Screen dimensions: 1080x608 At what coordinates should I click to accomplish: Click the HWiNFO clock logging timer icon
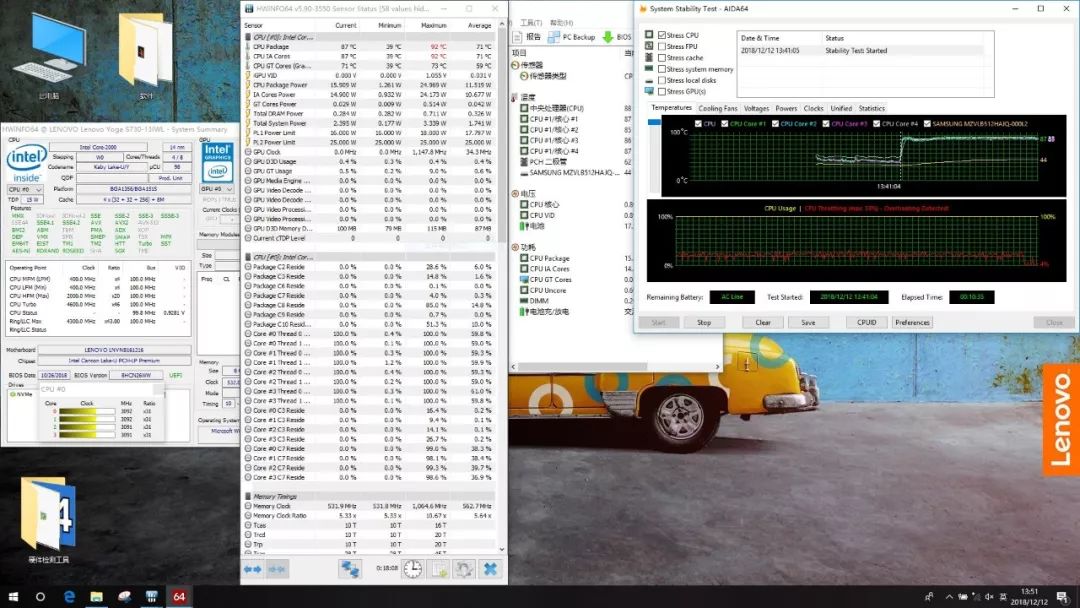(412, 568)
